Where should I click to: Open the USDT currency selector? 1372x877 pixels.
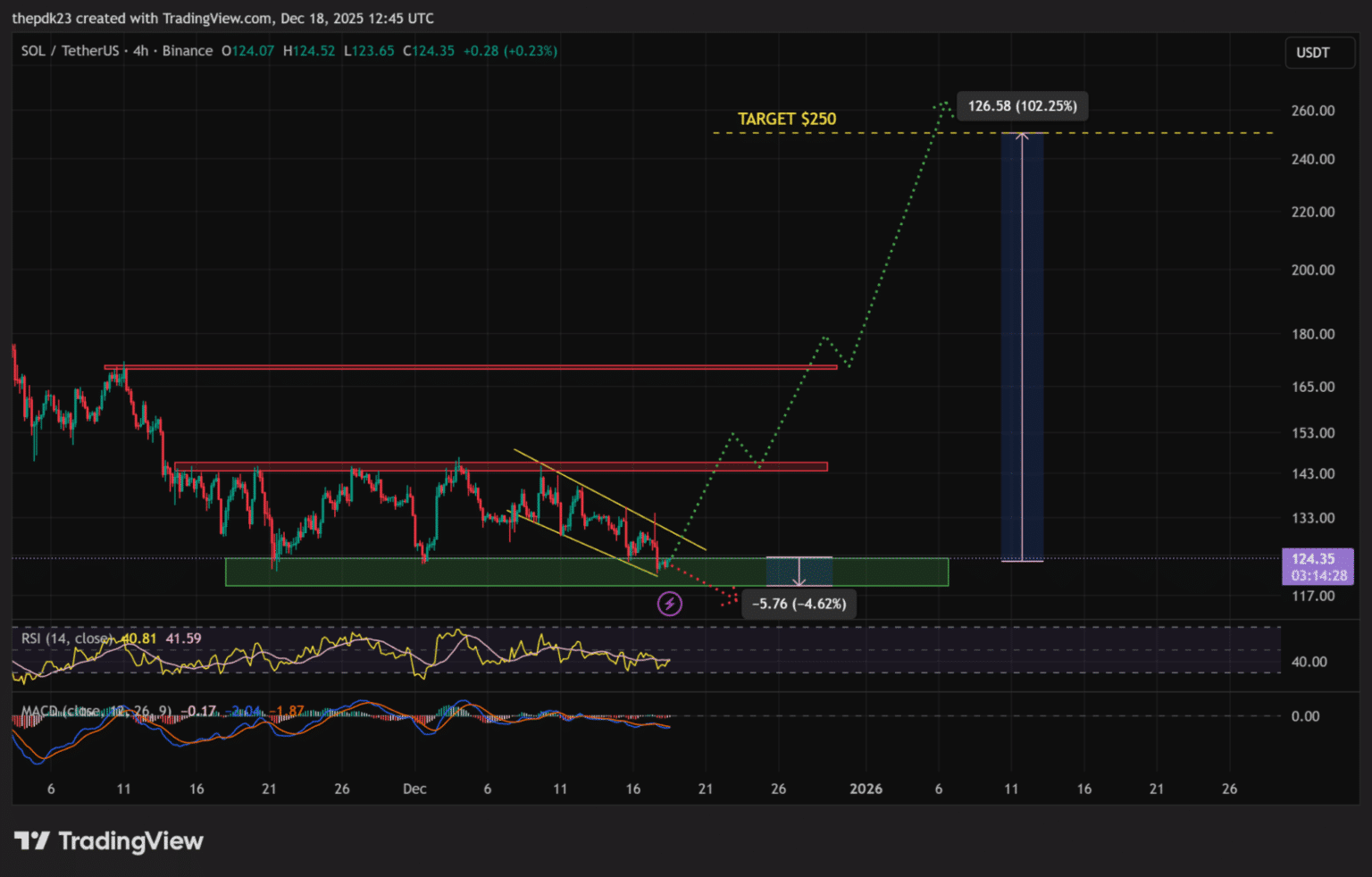tap(1312, 53)
